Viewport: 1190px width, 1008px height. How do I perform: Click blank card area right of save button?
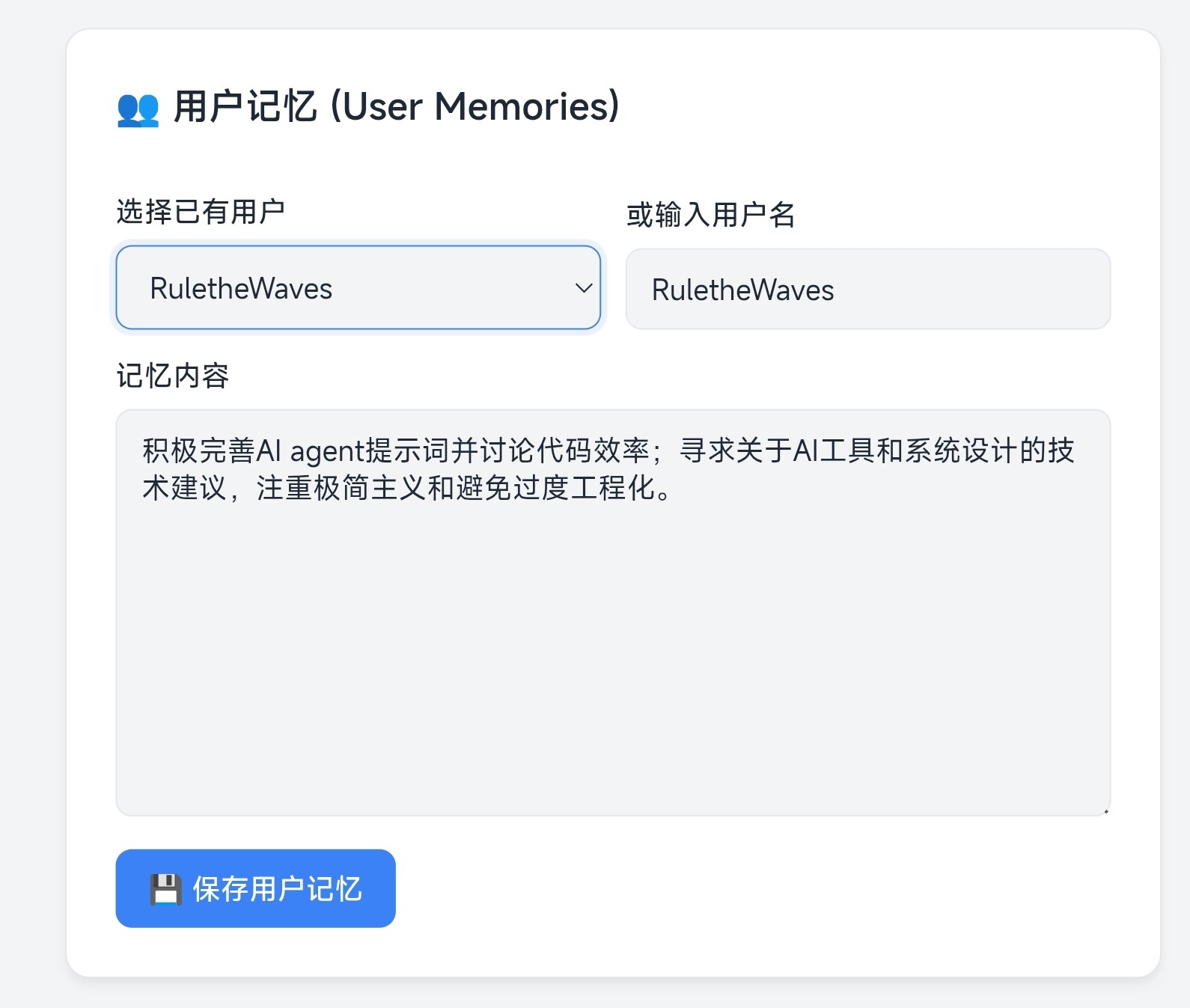(748, 888)
